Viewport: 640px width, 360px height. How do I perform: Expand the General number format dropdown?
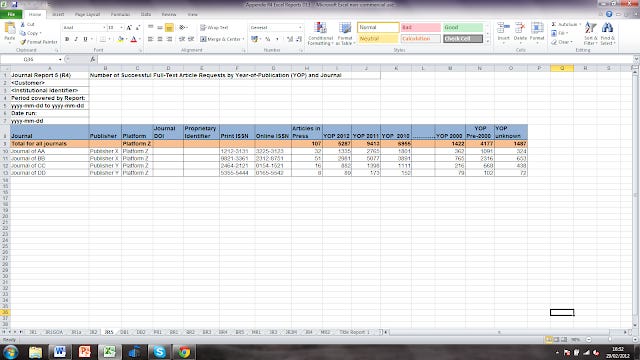(x=300, y=27)
